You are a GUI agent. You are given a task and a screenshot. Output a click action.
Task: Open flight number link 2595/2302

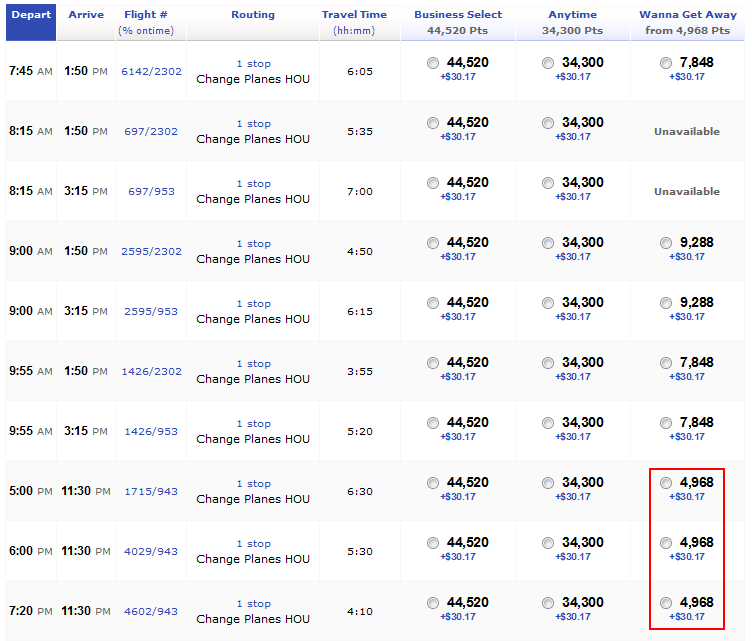click(152, 251)
